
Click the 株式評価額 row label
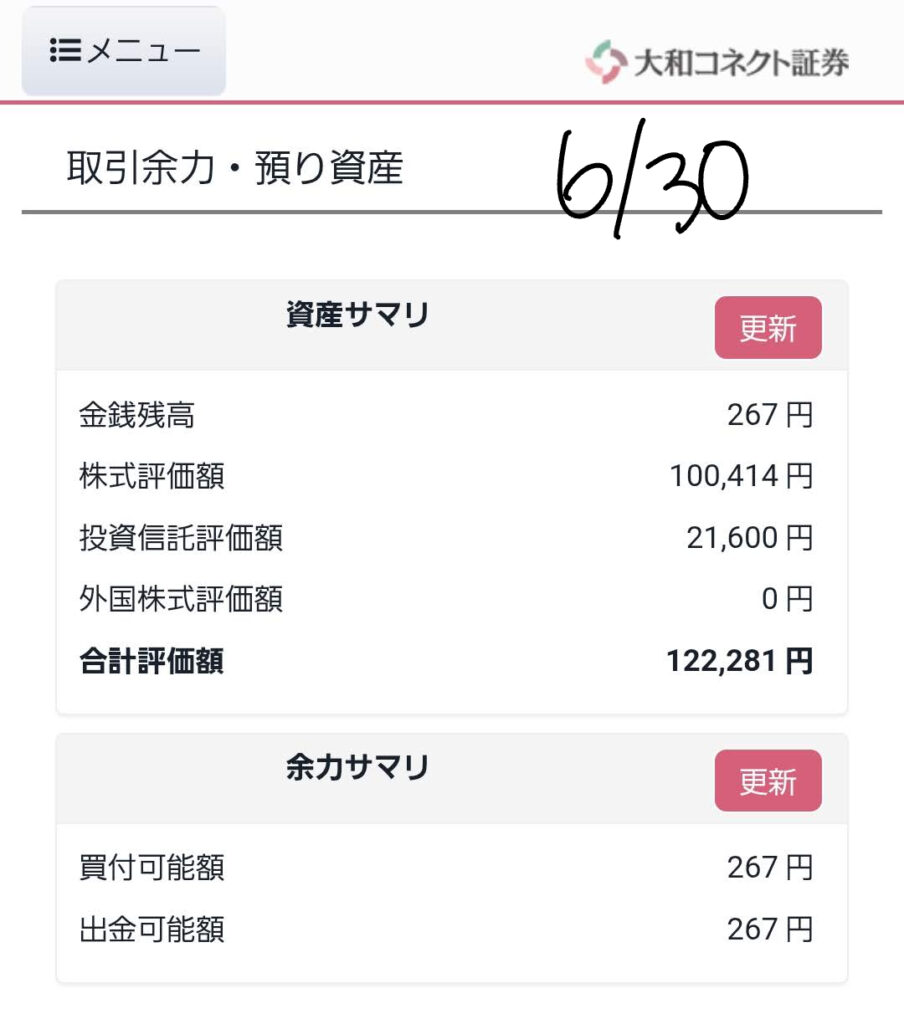tap(152, 476)
